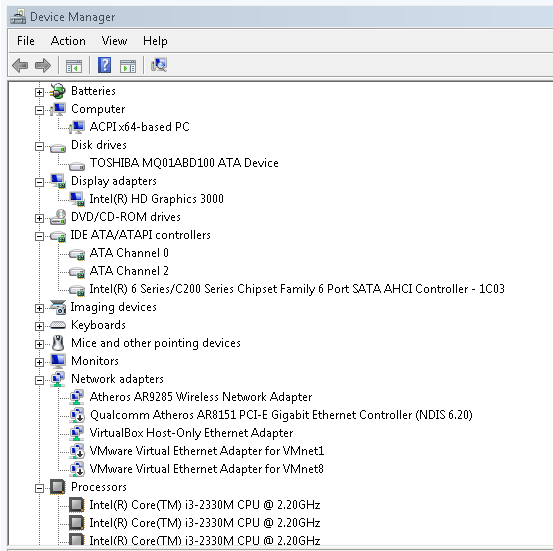Collapse the Computer node
Image resolution: width=553 pixels, height=551 pixels.
[x=39, y=110]
